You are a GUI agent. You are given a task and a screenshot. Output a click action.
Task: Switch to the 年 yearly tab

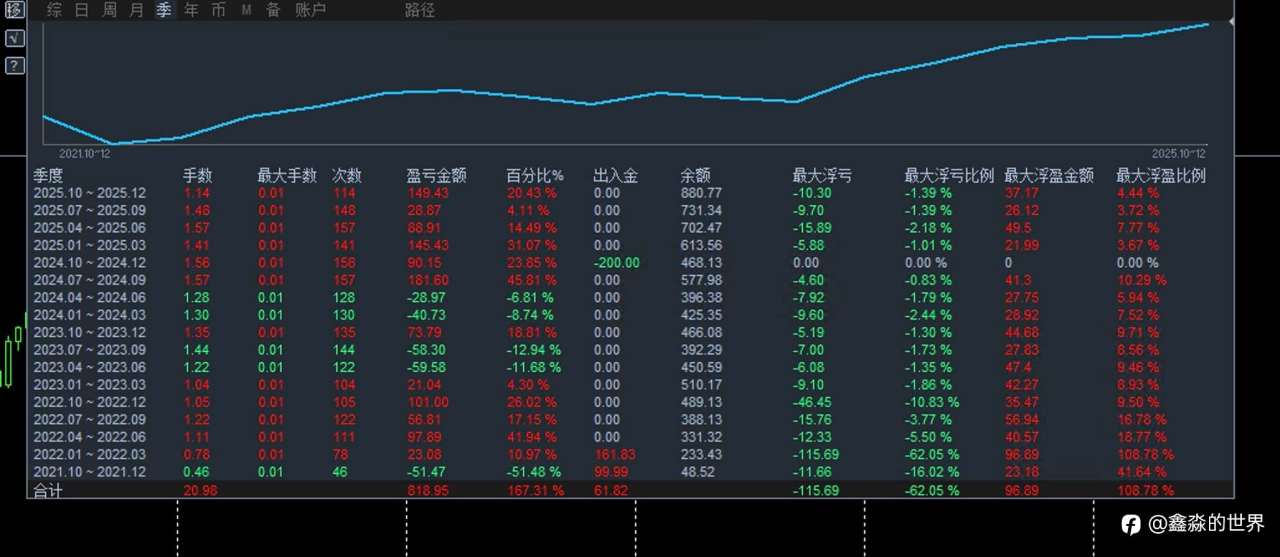191,10
